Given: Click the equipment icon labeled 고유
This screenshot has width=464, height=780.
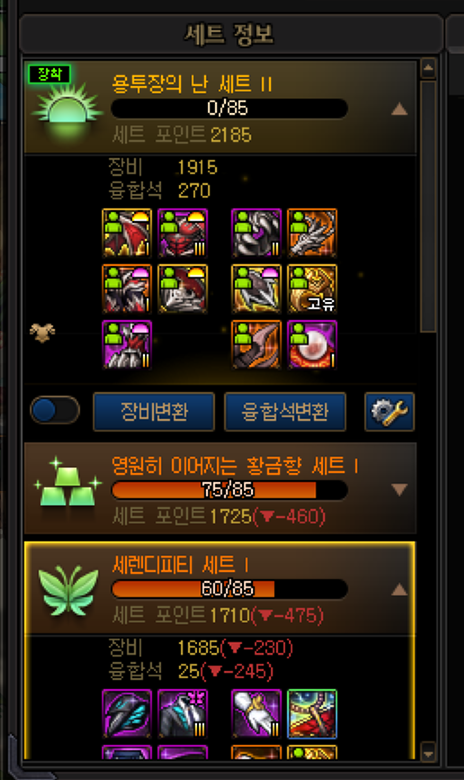Looking at the screenshot, I should pos(312,289).
